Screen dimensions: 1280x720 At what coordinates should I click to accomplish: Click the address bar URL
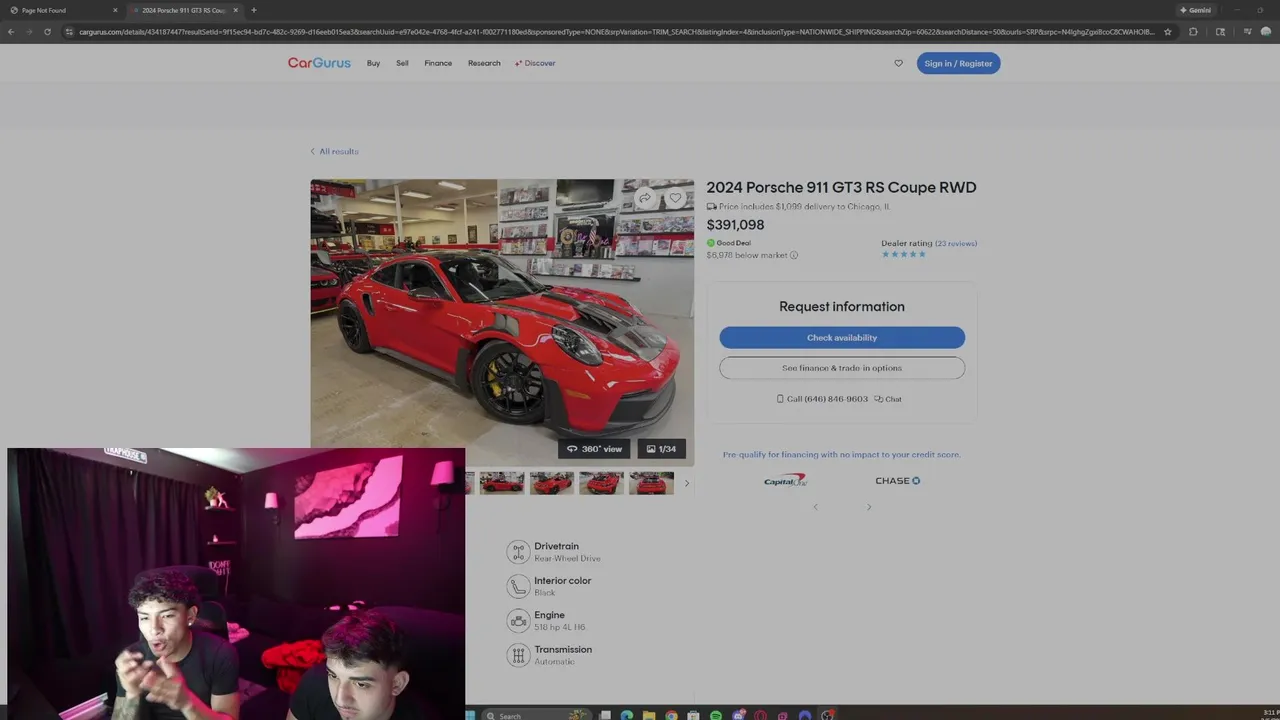tap(616, 32)
